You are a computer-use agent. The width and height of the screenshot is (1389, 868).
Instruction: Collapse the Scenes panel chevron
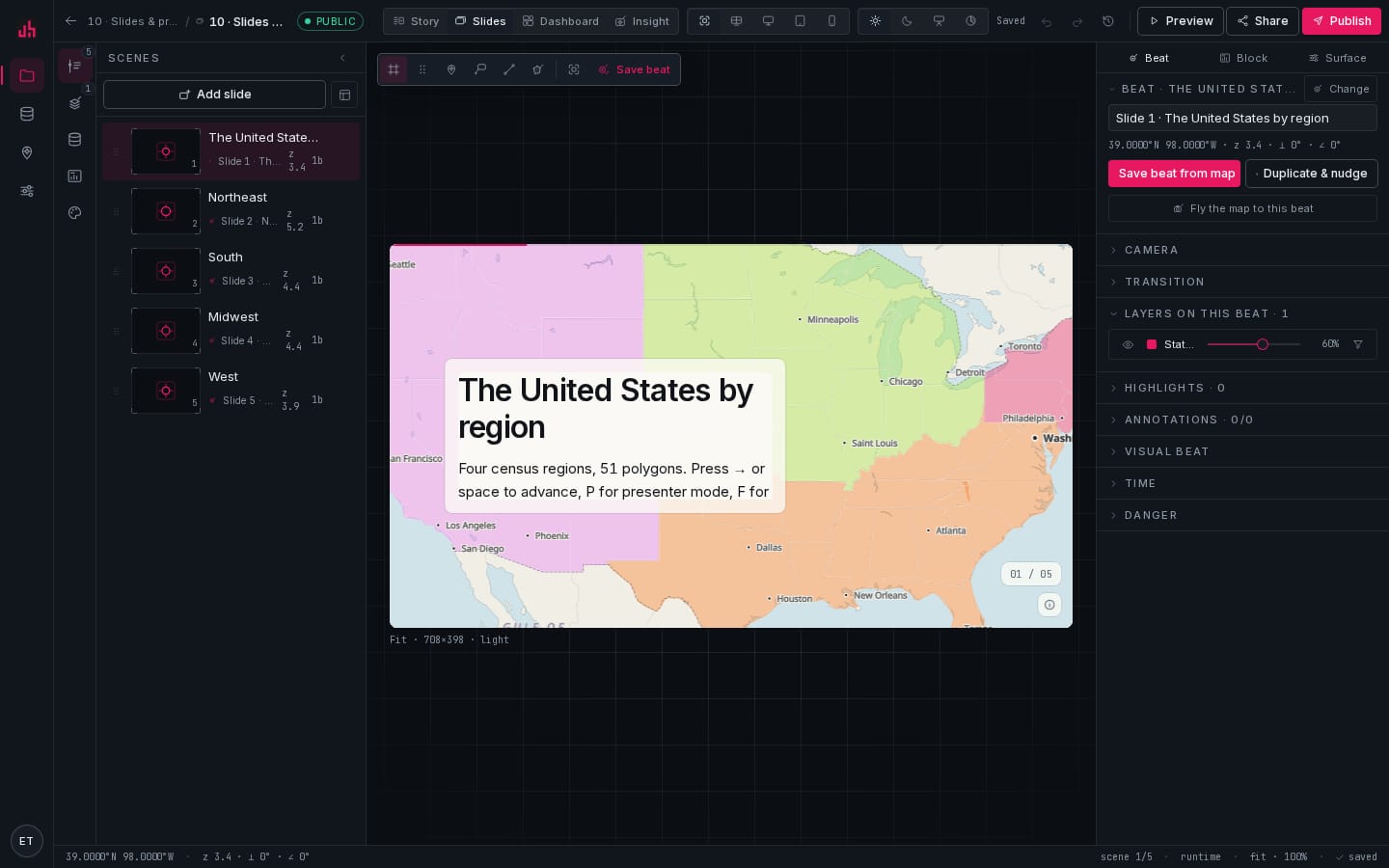click(x=342, y=58)
